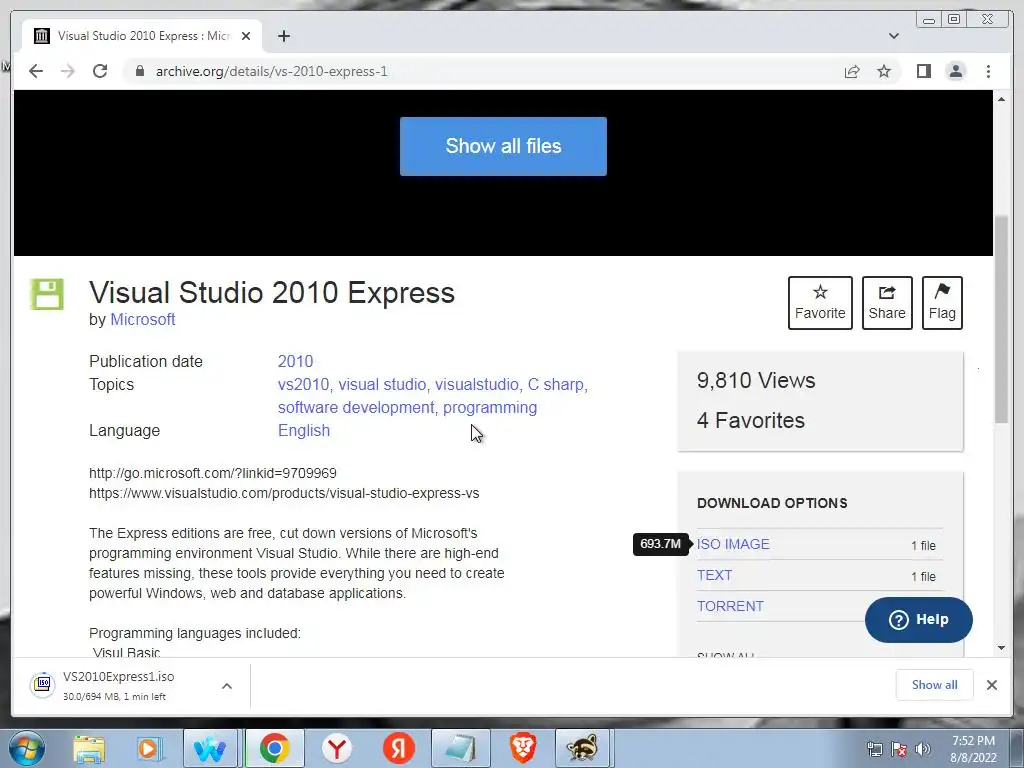
Task: Click the green floppy disk software icon
Action: pos(47,294)
